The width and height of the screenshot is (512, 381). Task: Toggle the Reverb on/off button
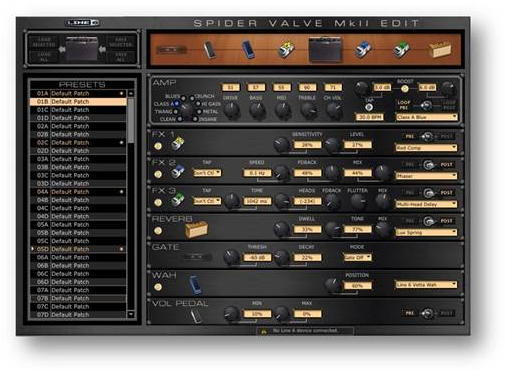pos(158,231)
